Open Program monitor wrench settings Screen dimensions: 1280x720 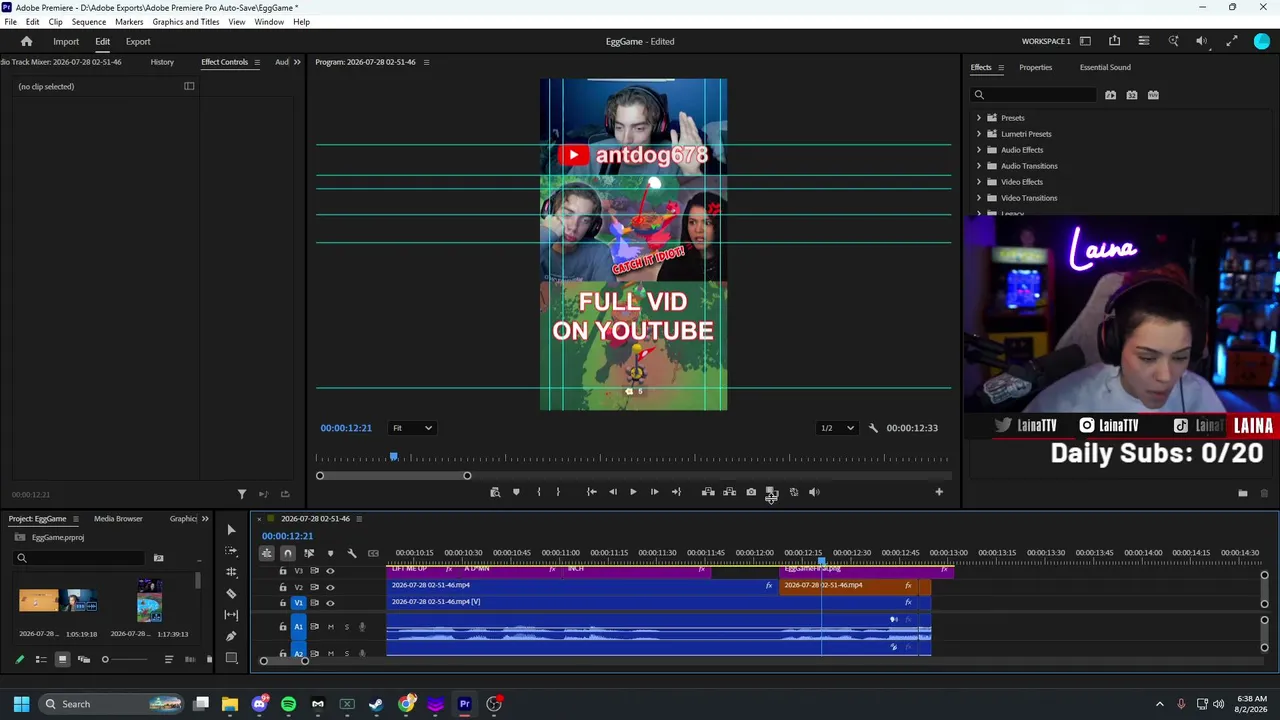[873, 428]
